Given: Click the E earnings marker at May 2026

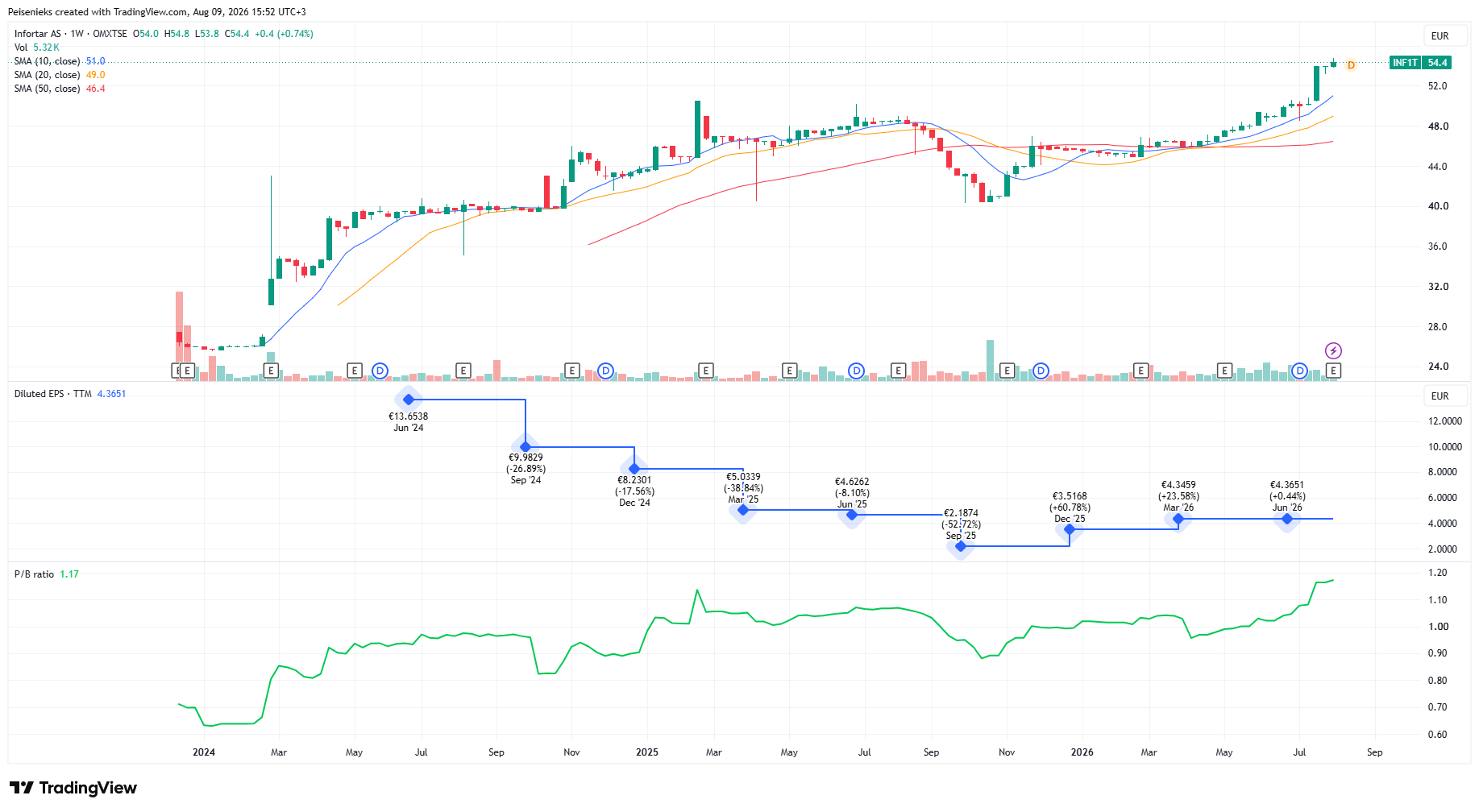Looking at the screenshot, I should 1225,371.
